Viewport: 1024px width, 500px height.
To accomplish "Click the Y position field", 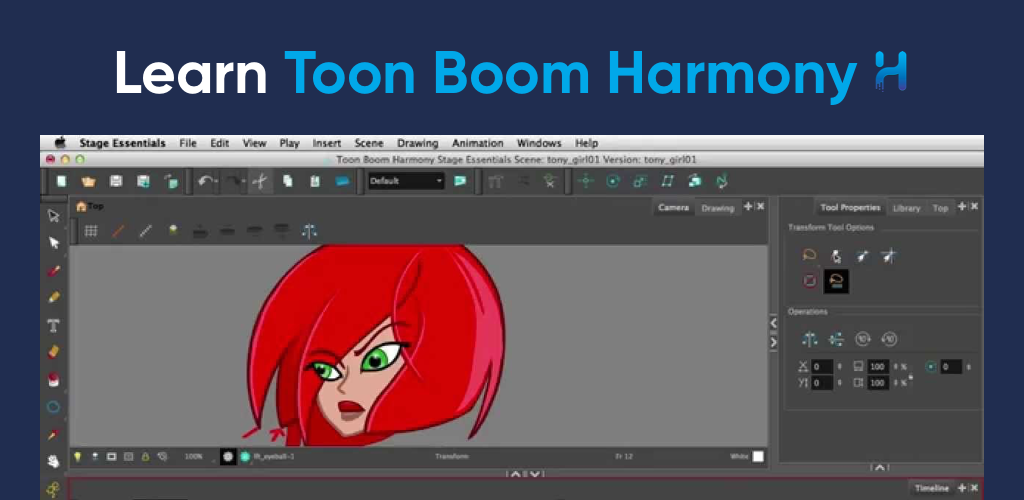I will click(822, 383).
